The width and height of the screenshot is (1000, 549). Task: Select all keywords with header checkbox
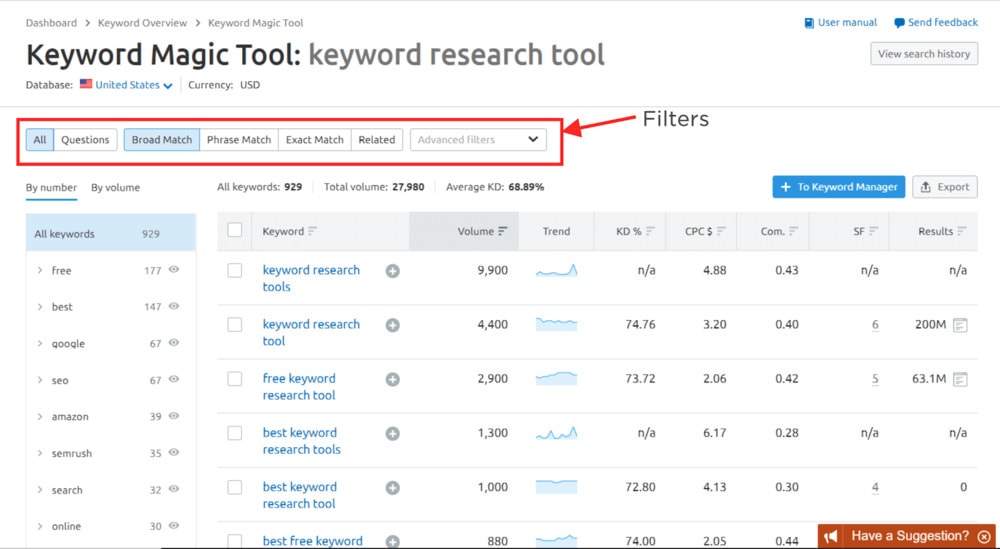coord(235,230)
